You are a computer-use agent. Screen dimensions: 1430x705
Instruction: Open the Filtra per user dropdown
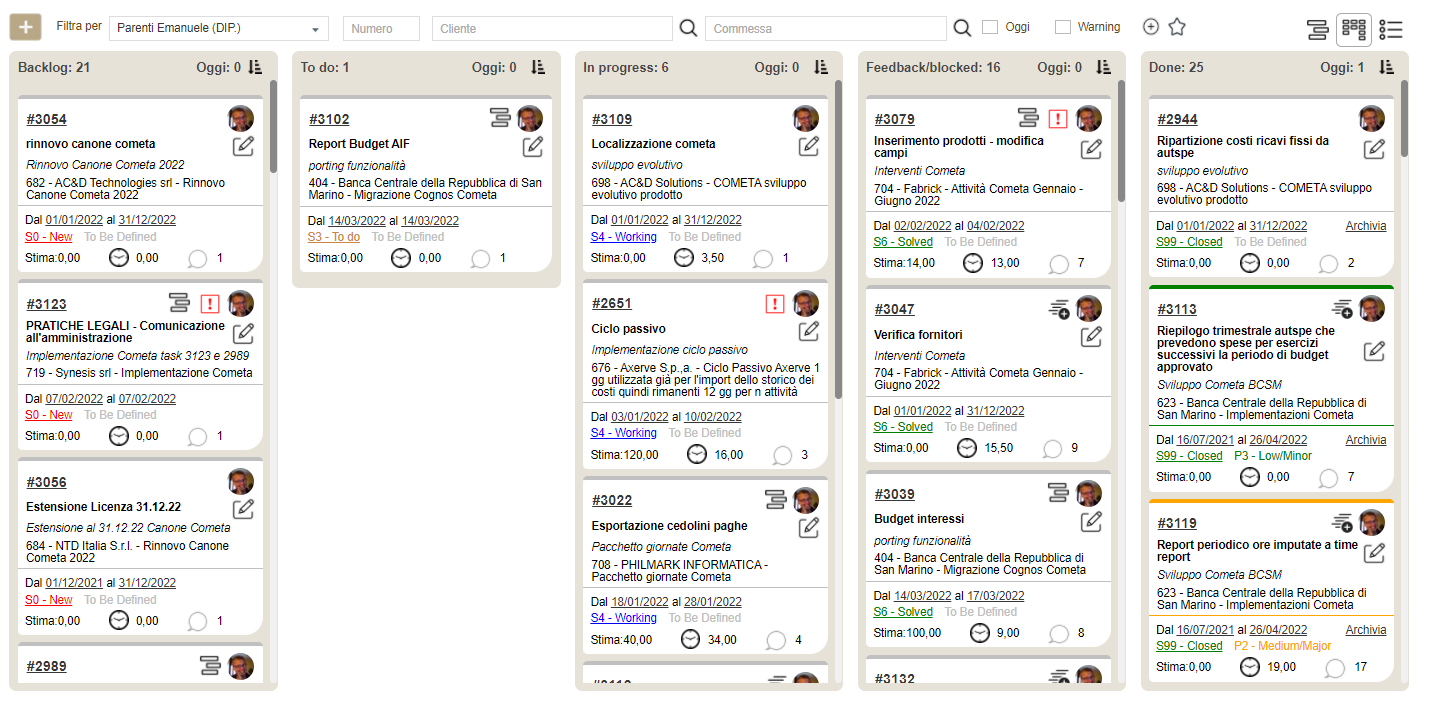click(x=218, y=29)
